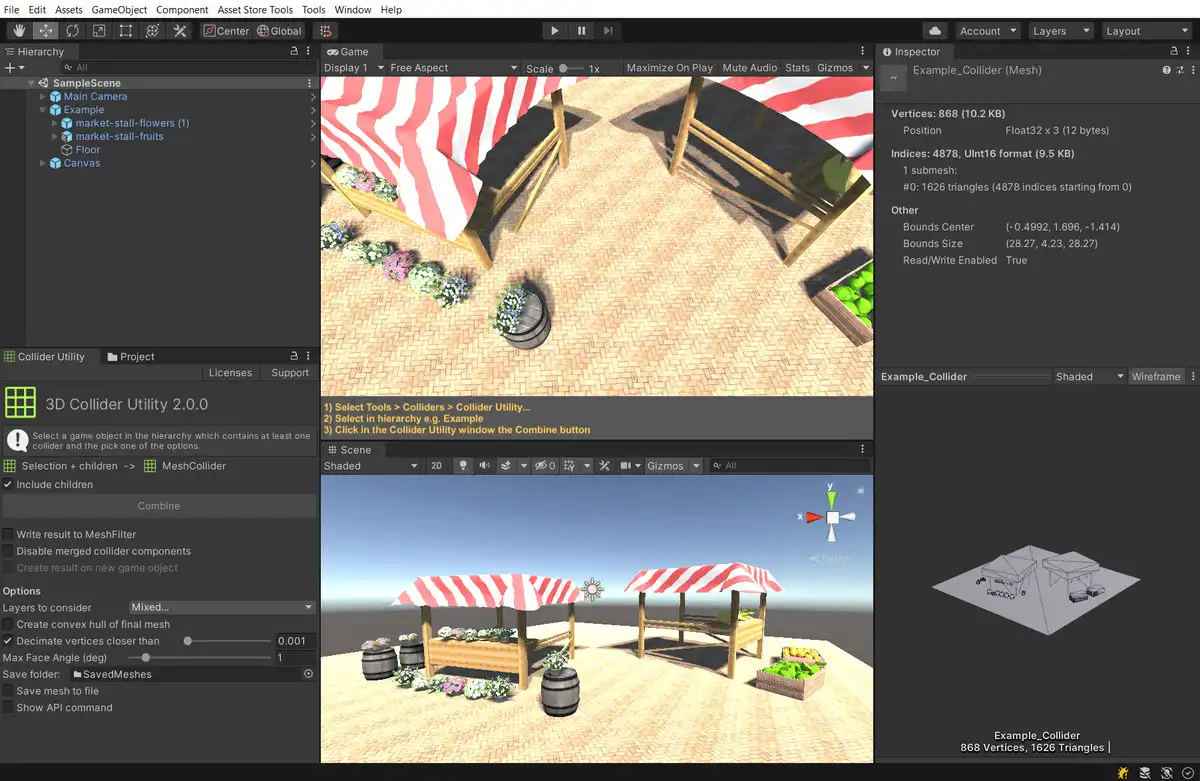The image size is (1200, 781).
Task: Toggle Include children checkbox
Action: pyautogui.click(x=8, y=485)
